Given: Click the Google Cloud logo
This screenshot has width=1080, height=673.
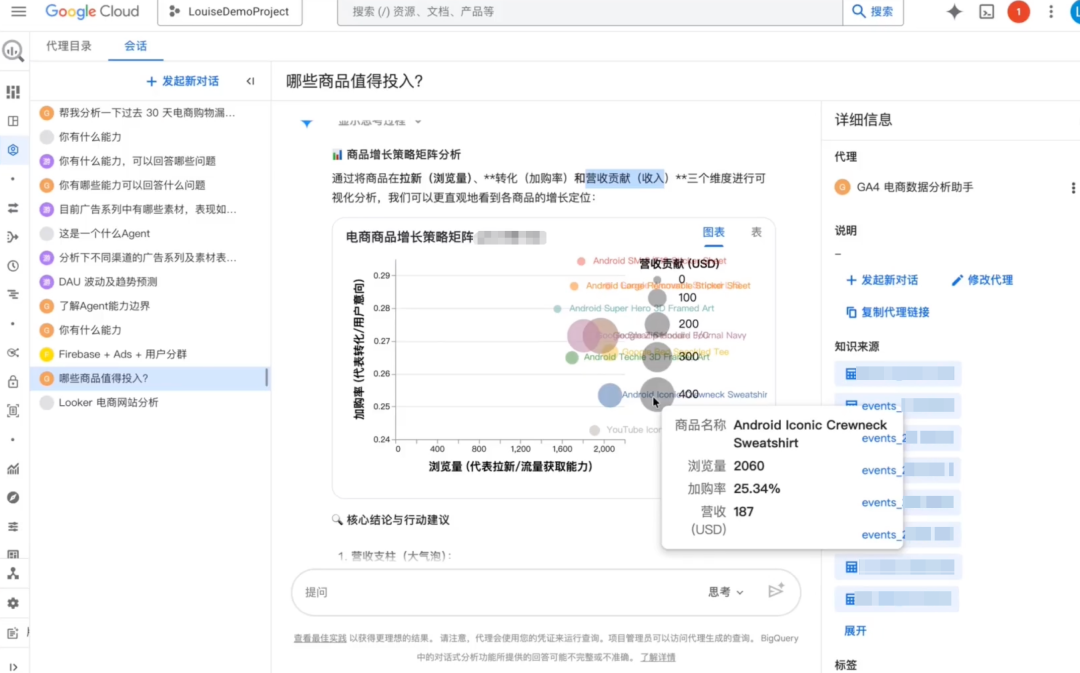Looking at the screenshot, I should [92, 12].
